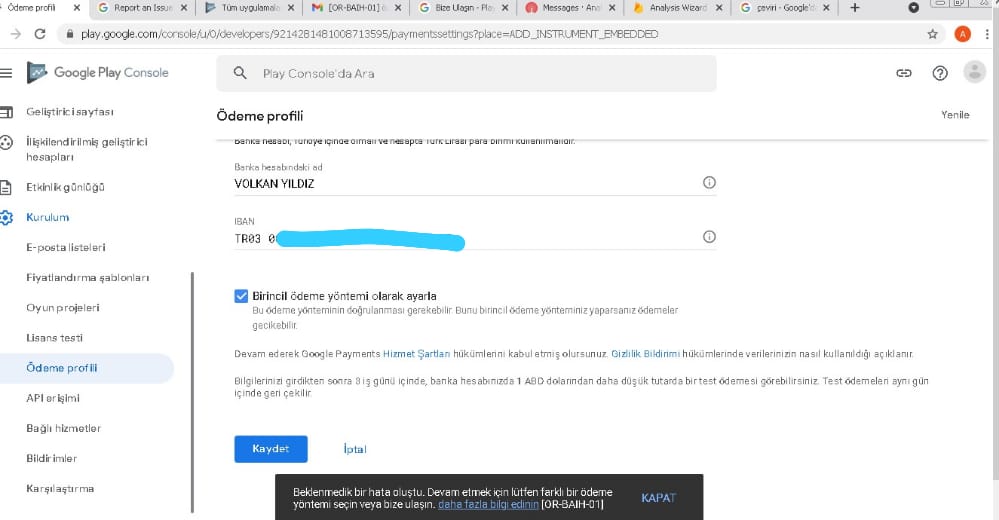Open Fiyatlandırma şablonları
This screenshot has height=520, width=999.
tap(87, 277)
